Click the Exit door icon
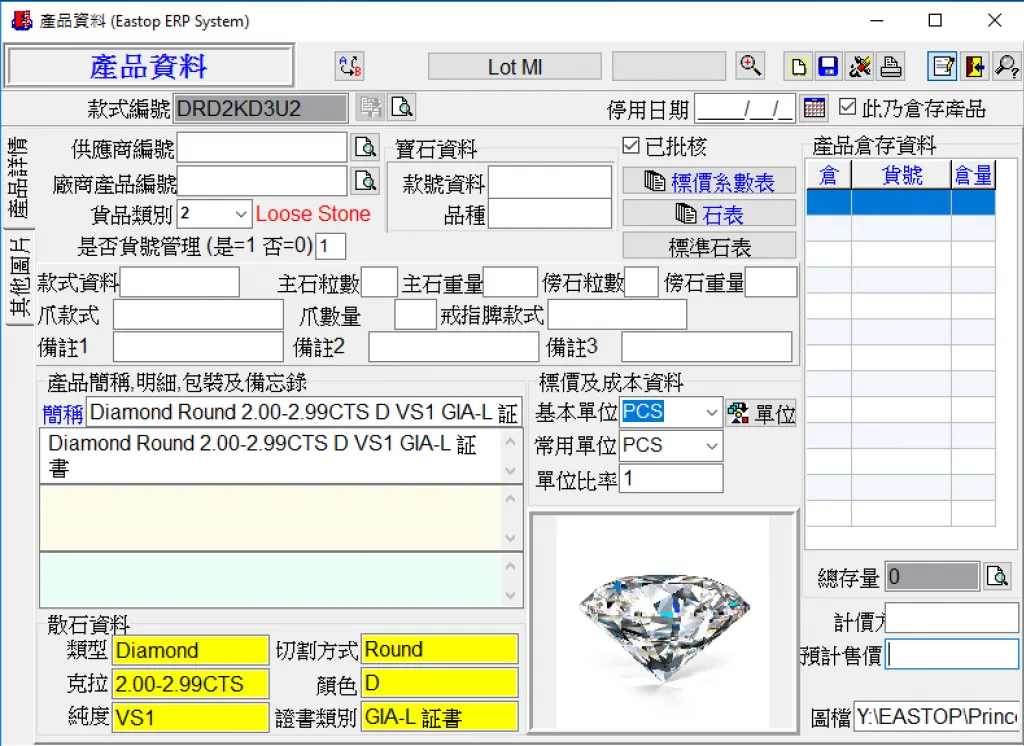Image resolution: width=1024 pixels, height=746 pixels. pos(974,67)
